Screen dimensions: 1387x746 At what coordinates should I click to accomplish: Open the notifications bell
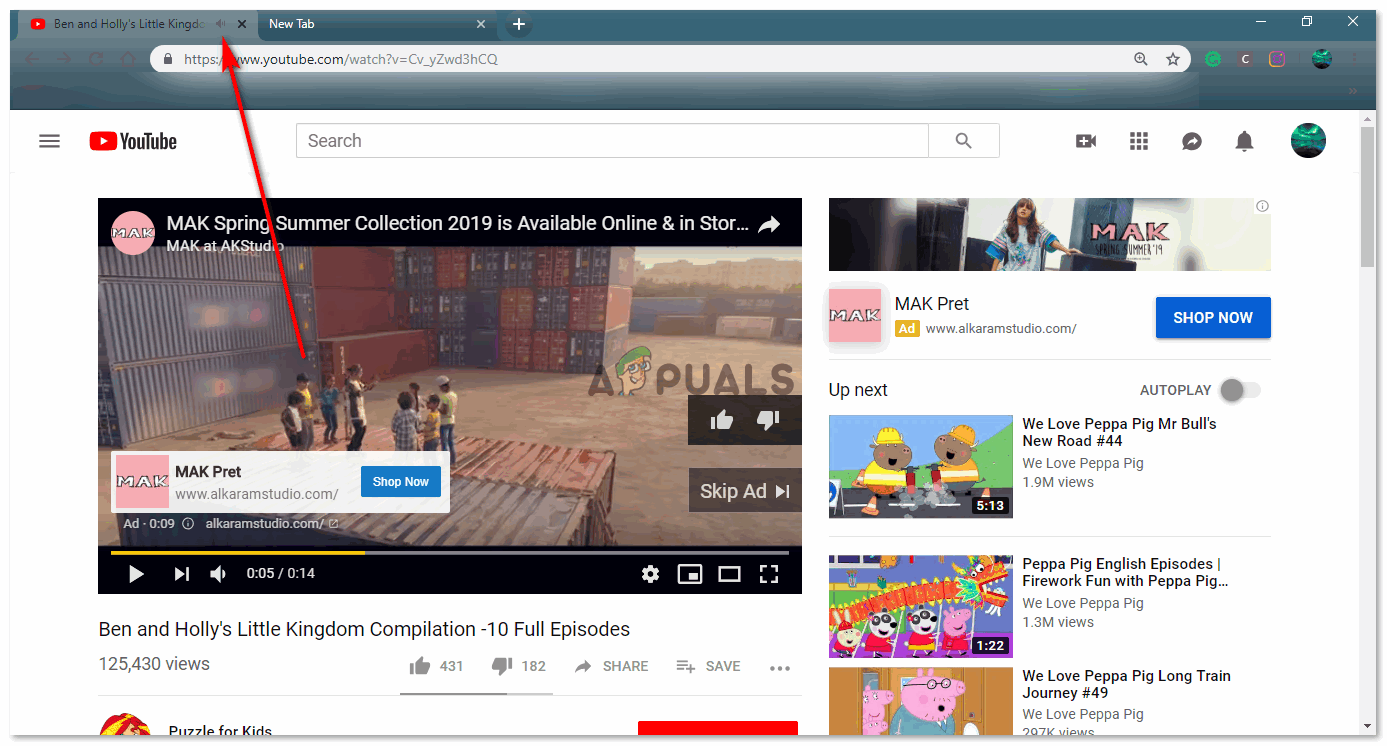point(1244,141)
